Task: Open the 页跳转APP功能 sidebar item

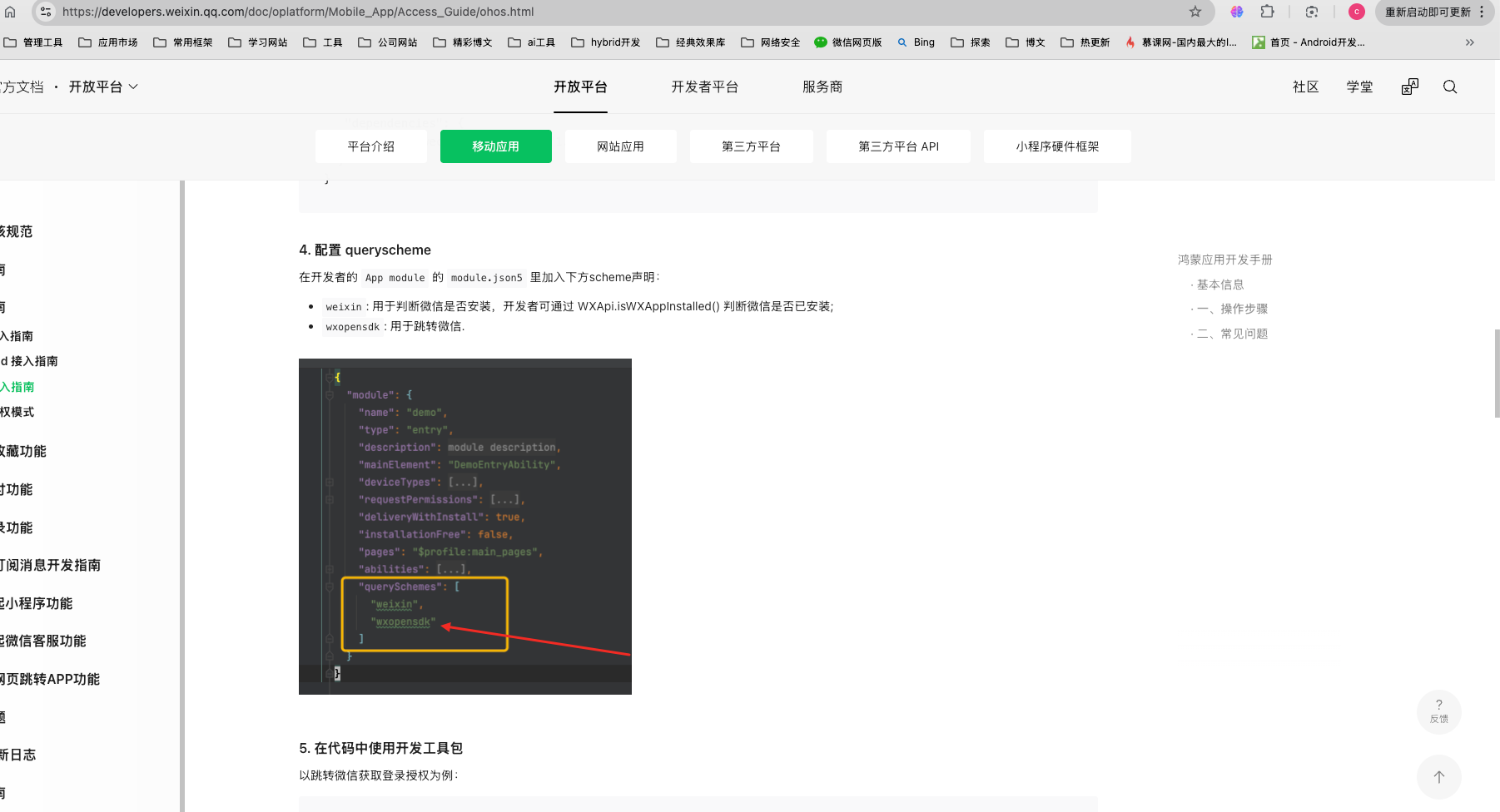Action: 50,680
